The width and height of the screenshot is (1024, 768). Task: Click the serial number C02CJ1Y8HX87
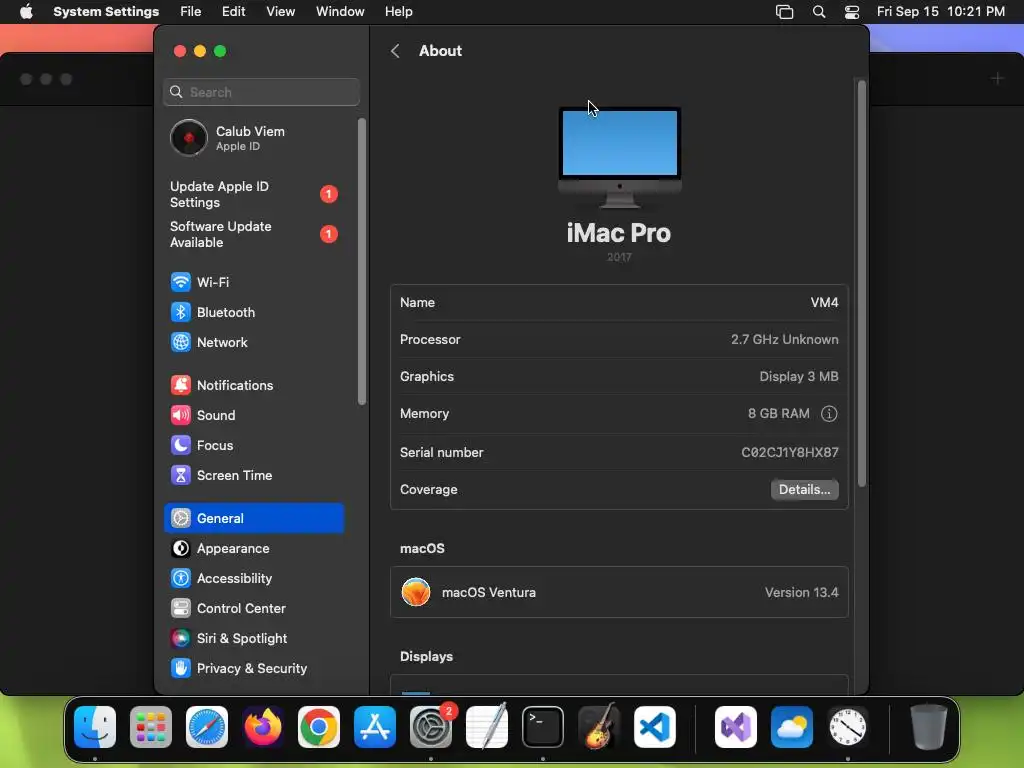(x=790, y=453)
